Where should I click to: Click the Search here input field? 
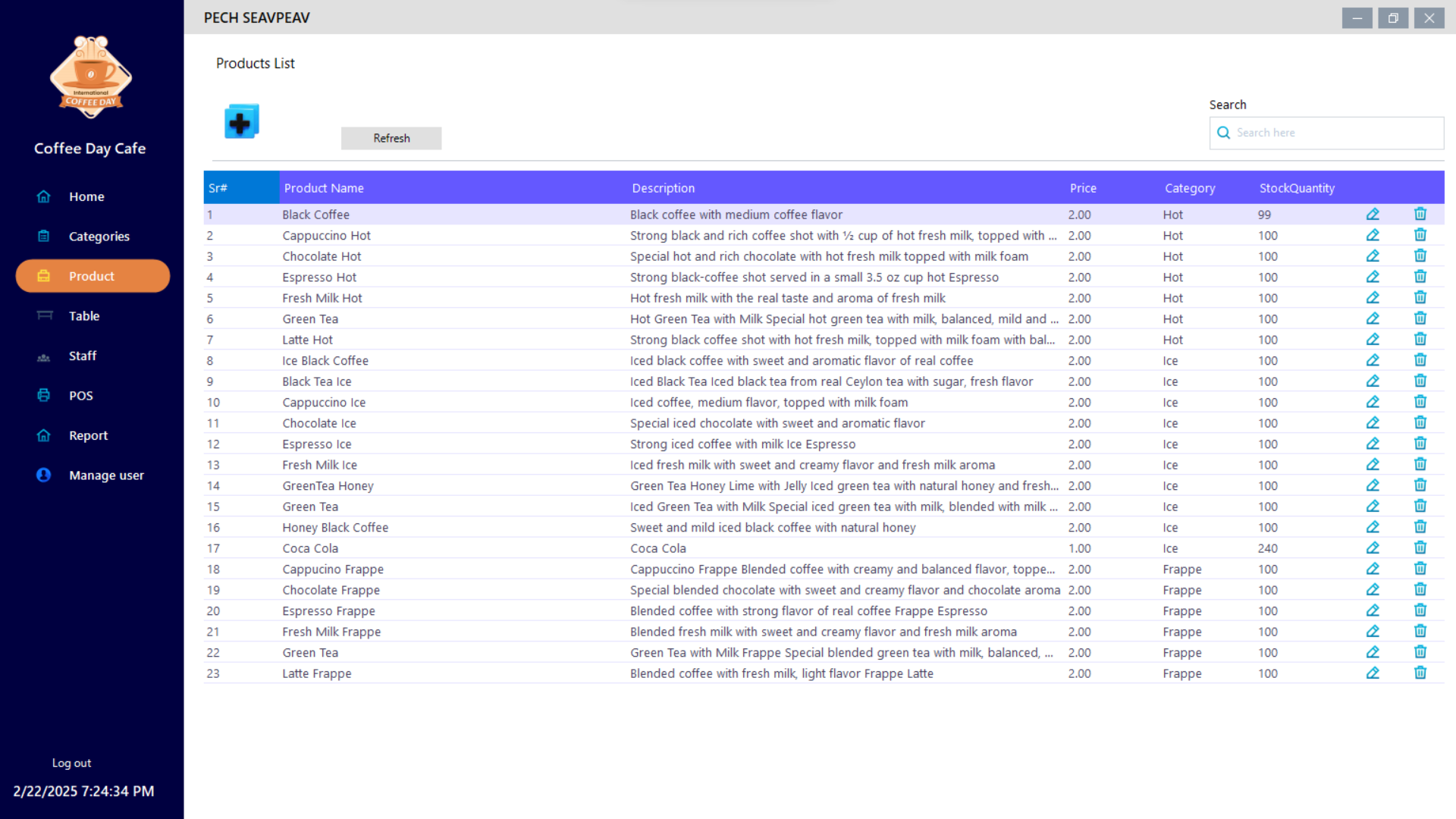pos(1335,133)
